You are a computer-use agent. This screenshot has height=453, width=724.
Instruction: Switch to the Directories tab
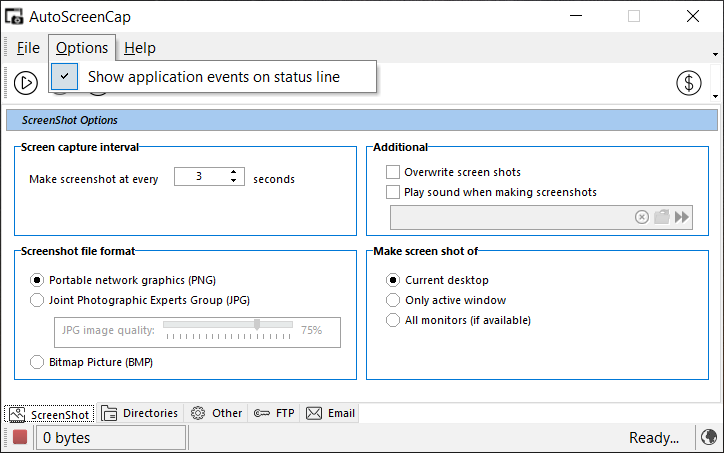click(x=140, y=413)
